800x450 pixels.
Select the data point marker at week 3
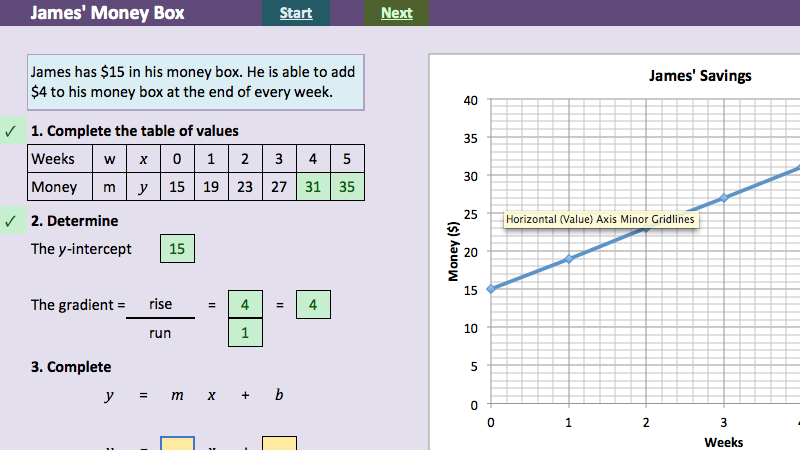point(723,197)
